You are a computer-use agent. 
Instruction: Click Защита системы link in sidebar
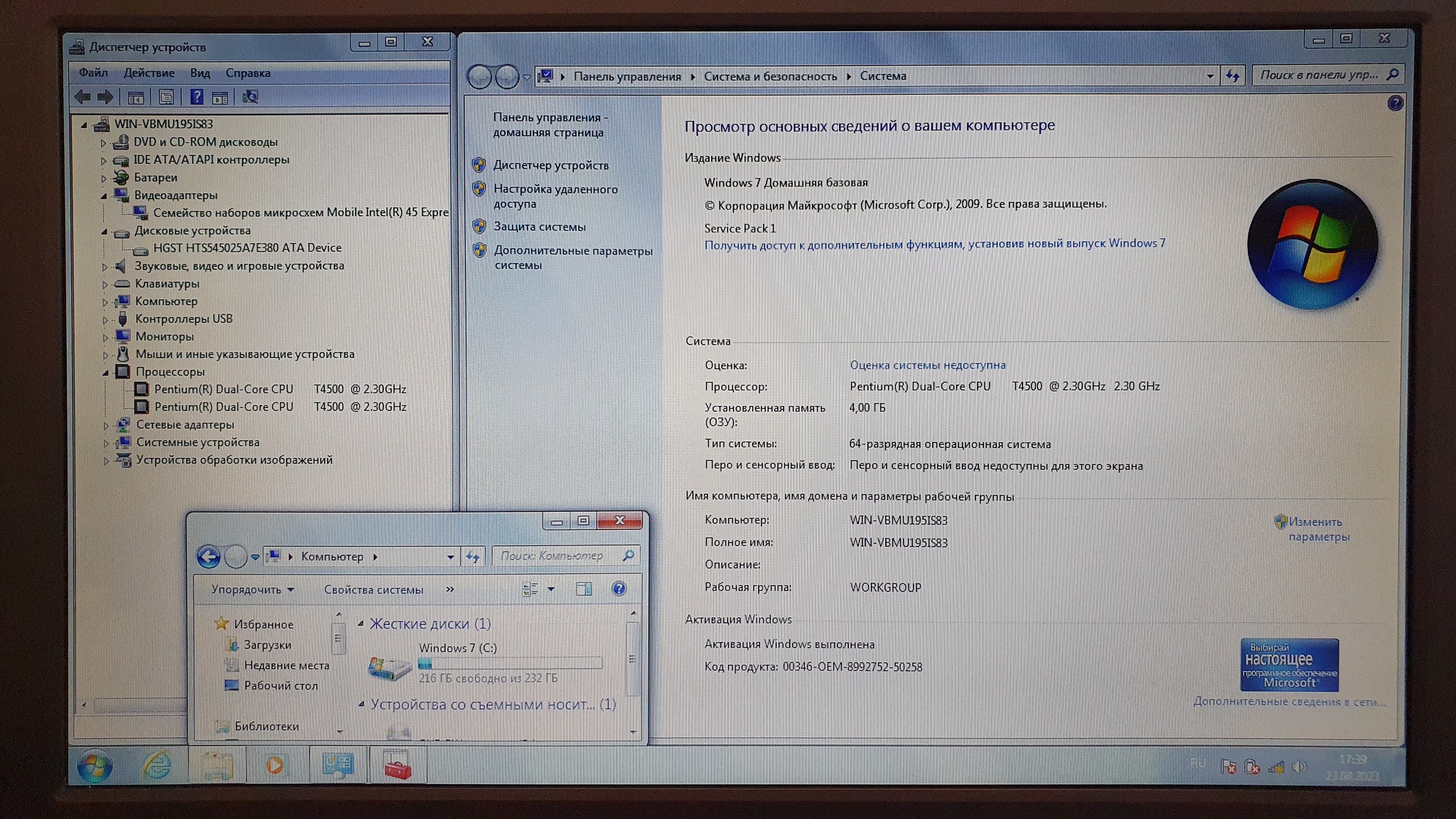pyautogui.click(x=540, y=227)
